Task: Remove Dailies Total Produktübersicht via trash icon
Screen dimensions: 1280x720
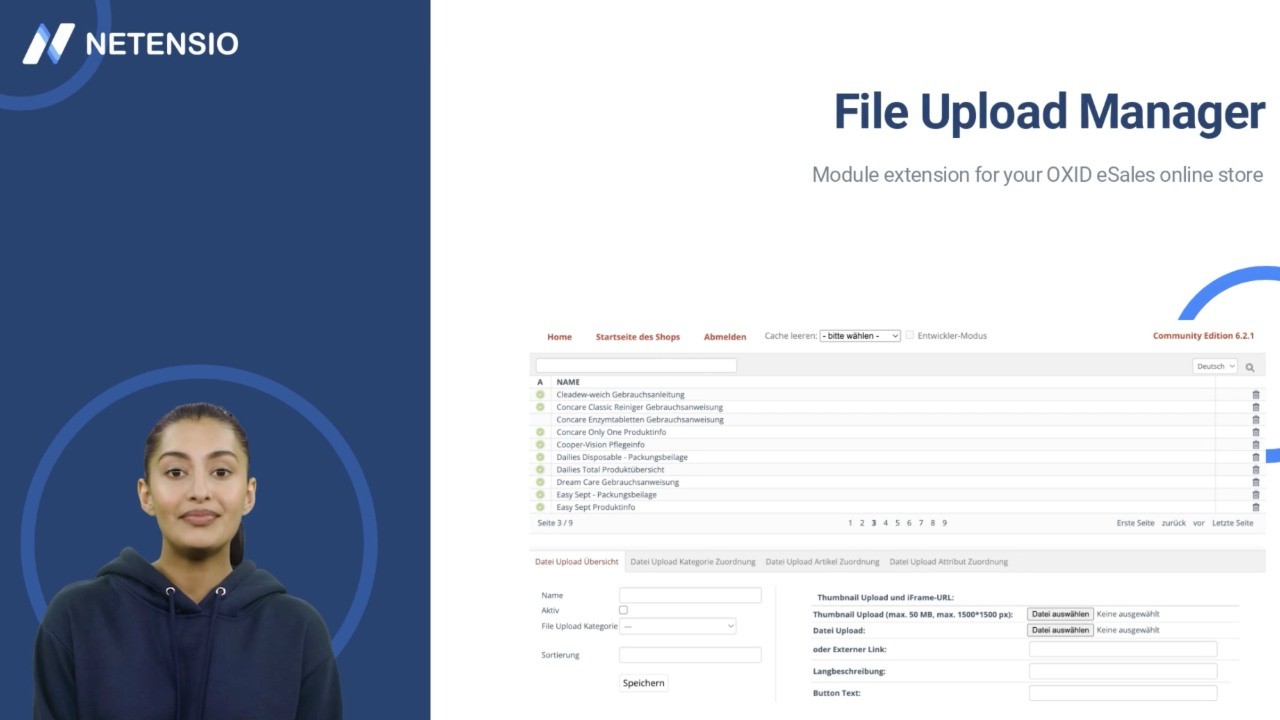Action: tap(1256, 470)
